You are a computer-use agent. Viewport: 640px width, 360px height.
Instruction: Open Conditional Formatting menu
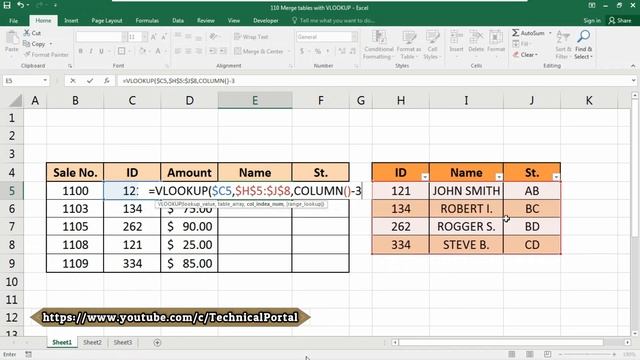click(379, 45)
